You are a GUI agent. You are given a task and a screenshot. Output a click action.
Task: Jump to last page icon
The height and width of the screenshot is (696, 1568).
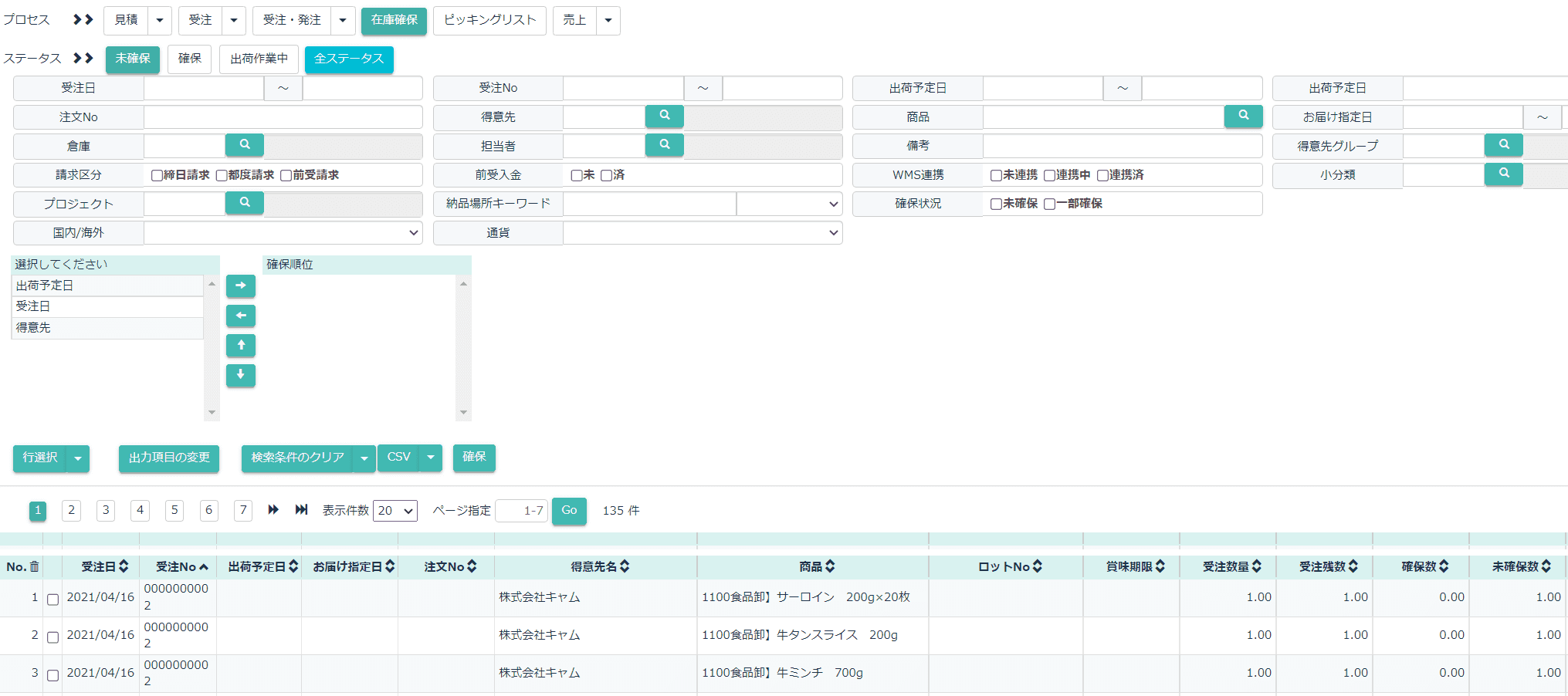point(302,510)
